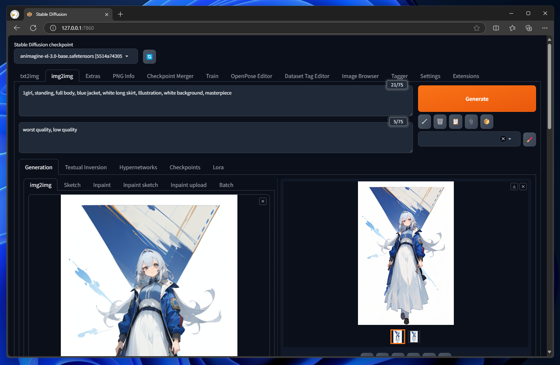
Task: Click the large generated output image
Action: click(406, 253)
